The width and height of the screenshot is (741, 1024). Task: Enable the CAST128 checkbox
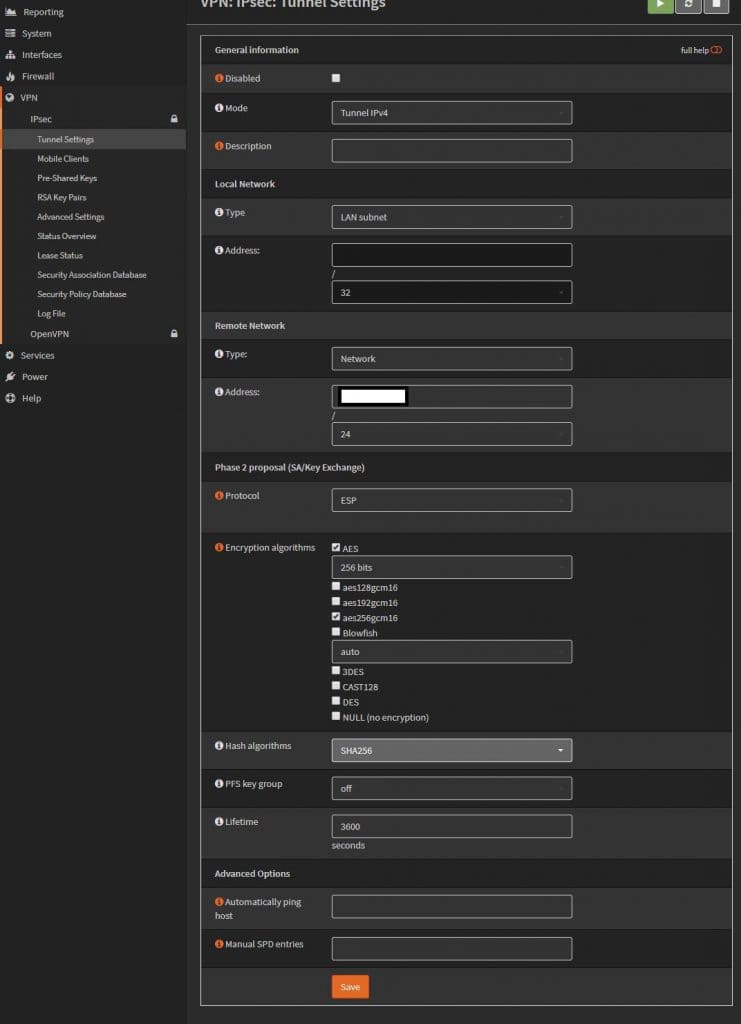coord(336,686)
